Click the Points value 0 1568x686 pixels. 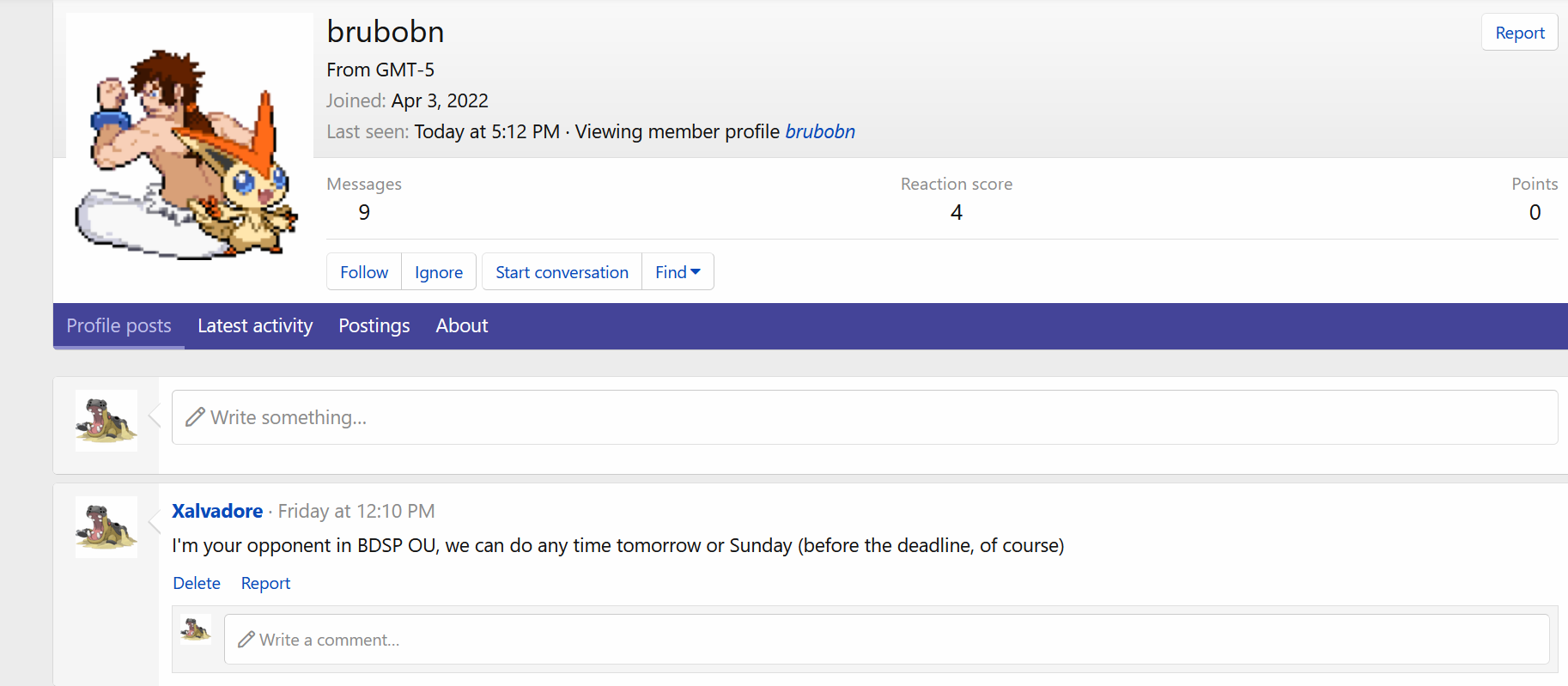point(1535,212)
